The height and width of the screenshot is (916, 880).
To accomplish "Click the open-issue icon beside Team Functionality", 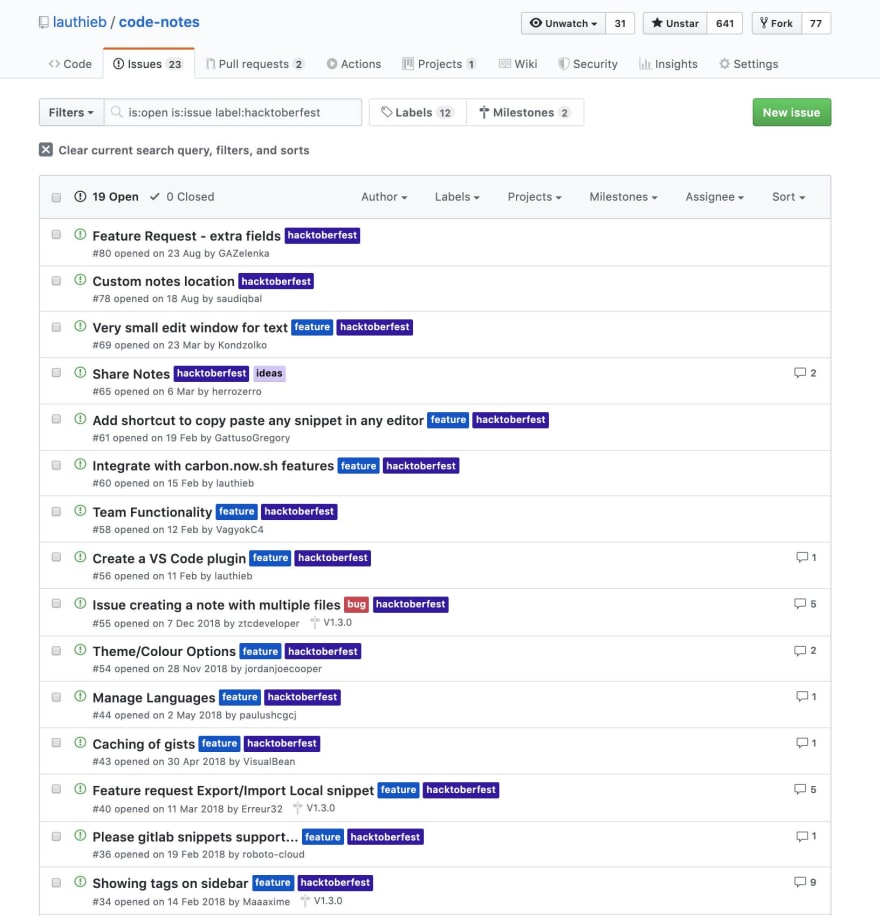I will click(80, 511).
